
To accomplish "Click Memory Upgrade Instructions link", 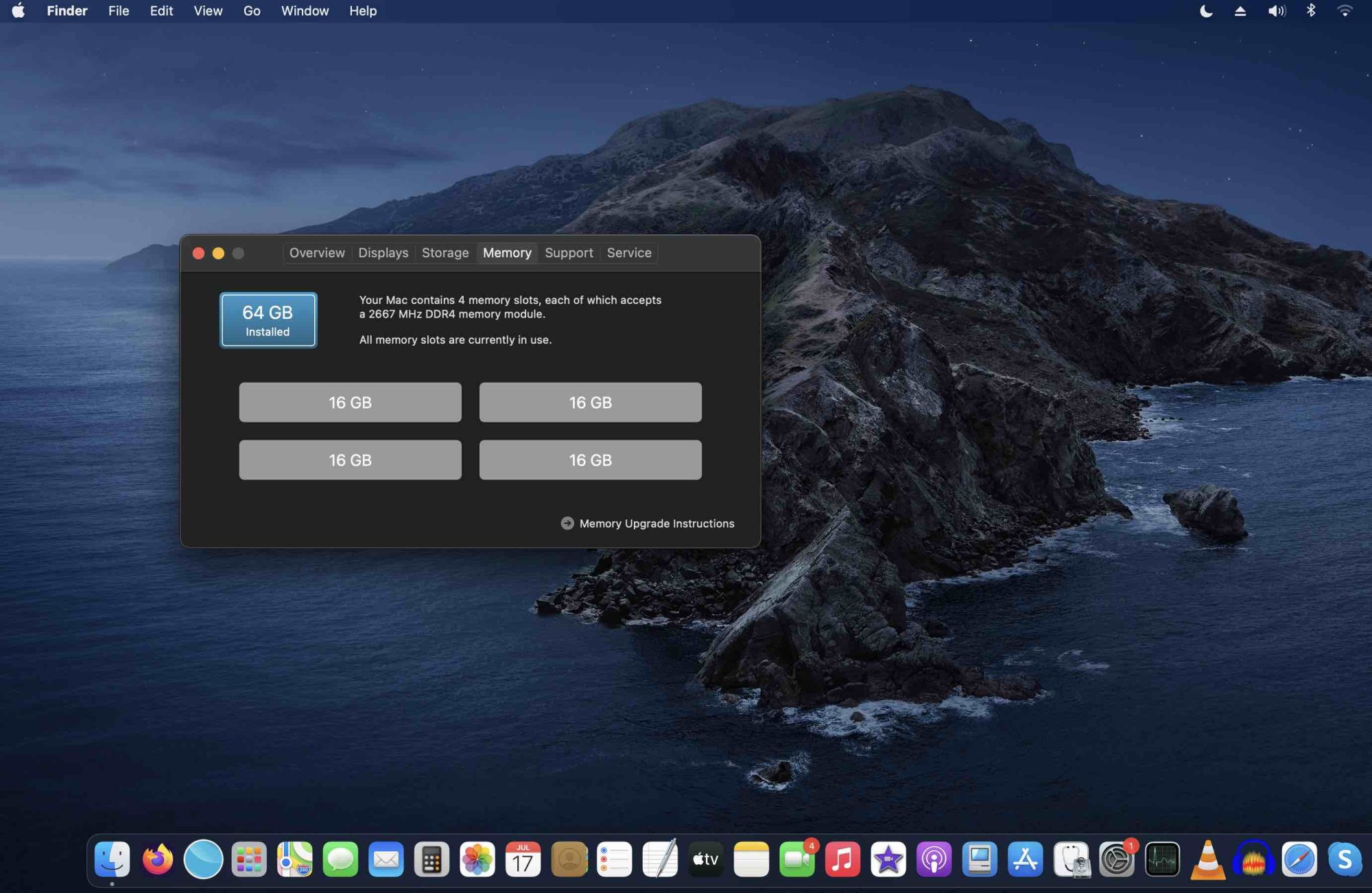I will [656, 523].
